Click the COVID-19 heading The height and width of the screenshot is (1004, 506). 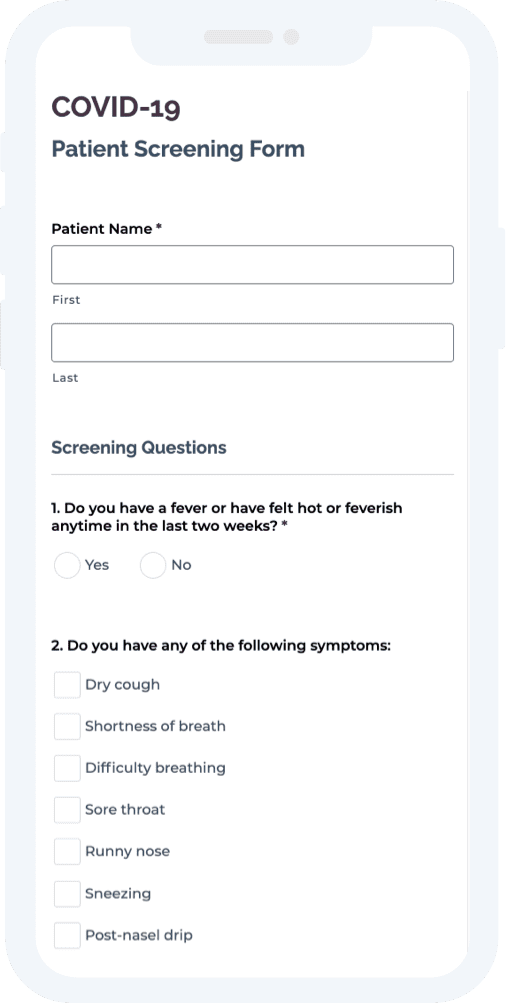coord(116,107)
